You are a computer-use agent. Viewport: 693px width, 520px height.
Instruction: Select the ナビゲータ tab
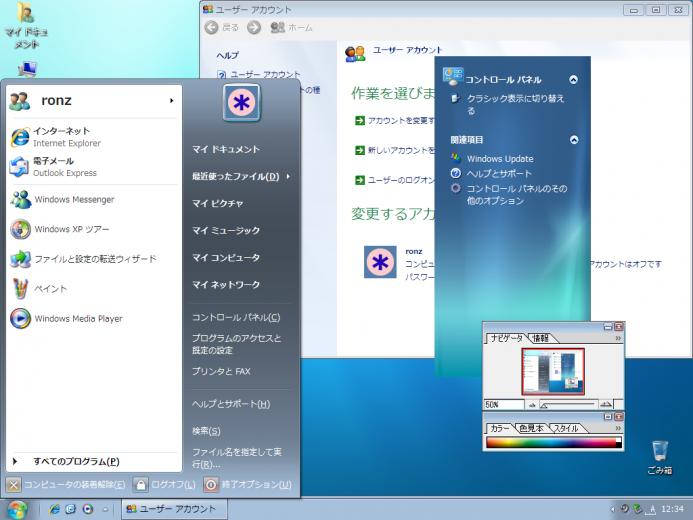[x=506, y=338]
